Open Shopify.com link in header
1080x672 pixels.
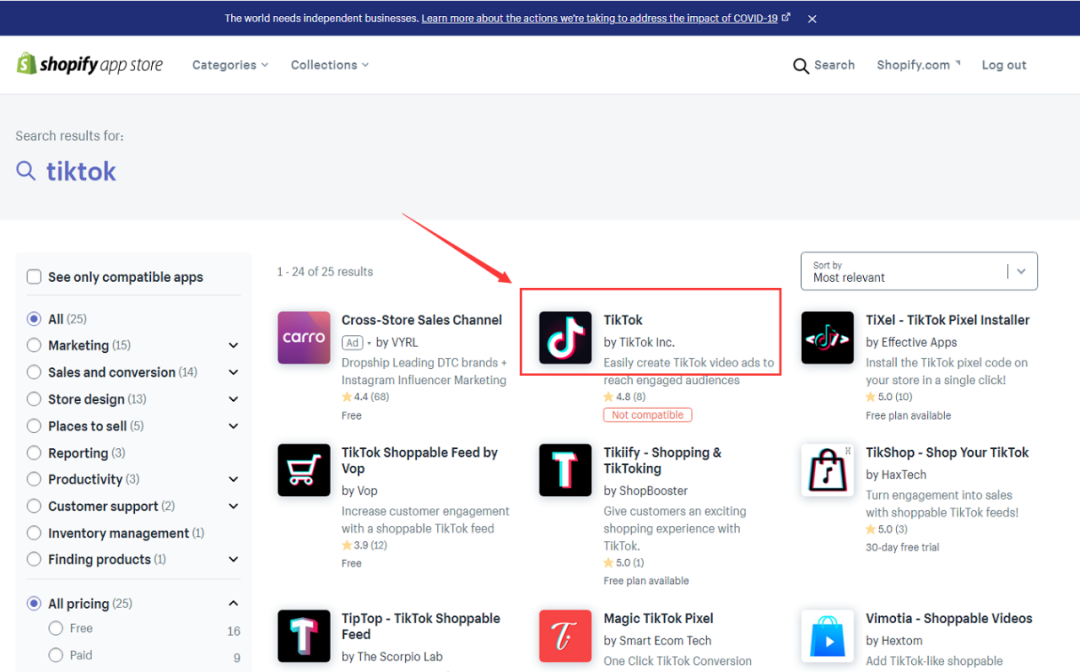click(918, 65)
